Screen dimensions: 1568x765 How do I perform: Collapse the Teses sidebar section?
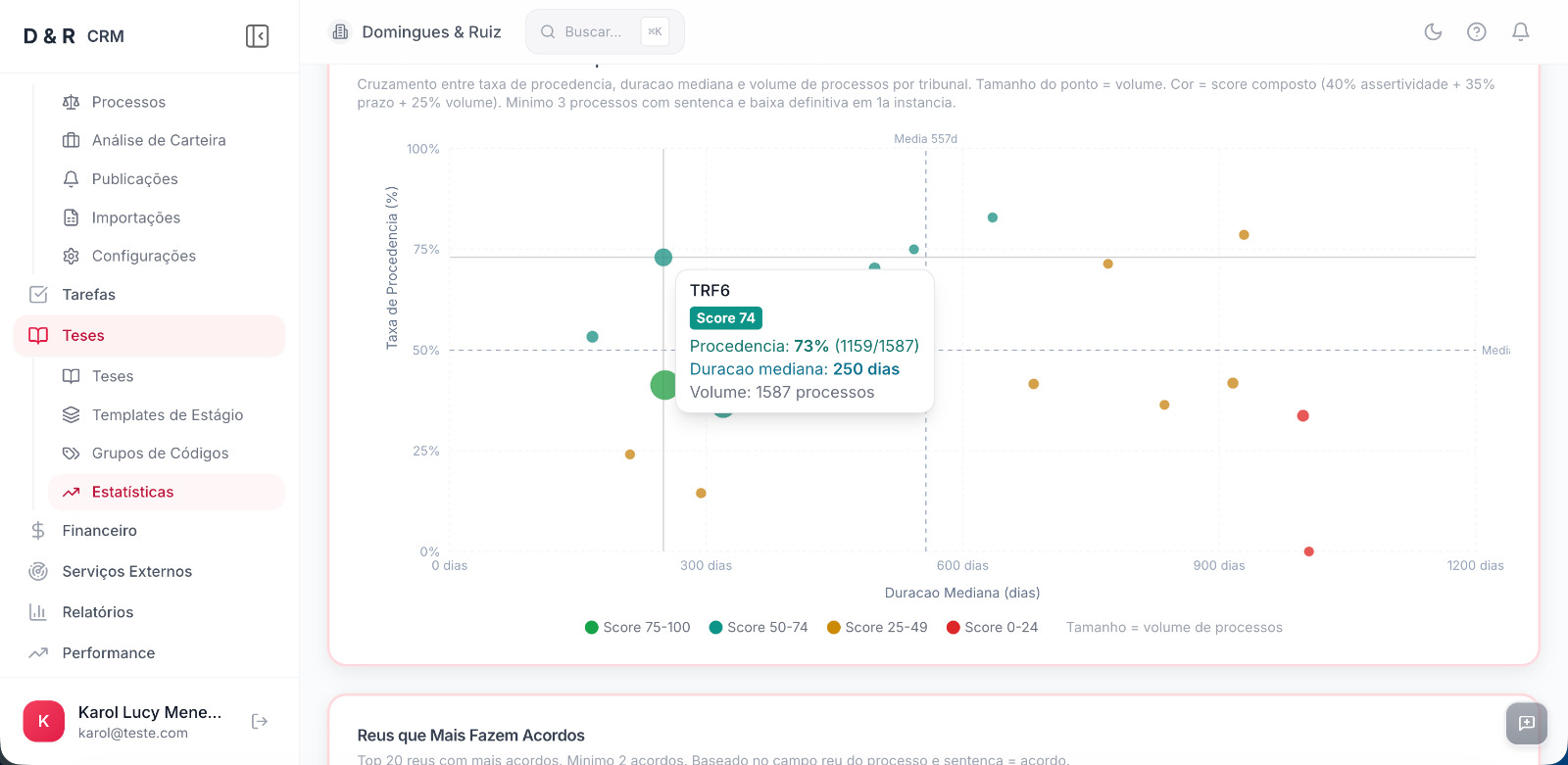click(x=82, y=335)
